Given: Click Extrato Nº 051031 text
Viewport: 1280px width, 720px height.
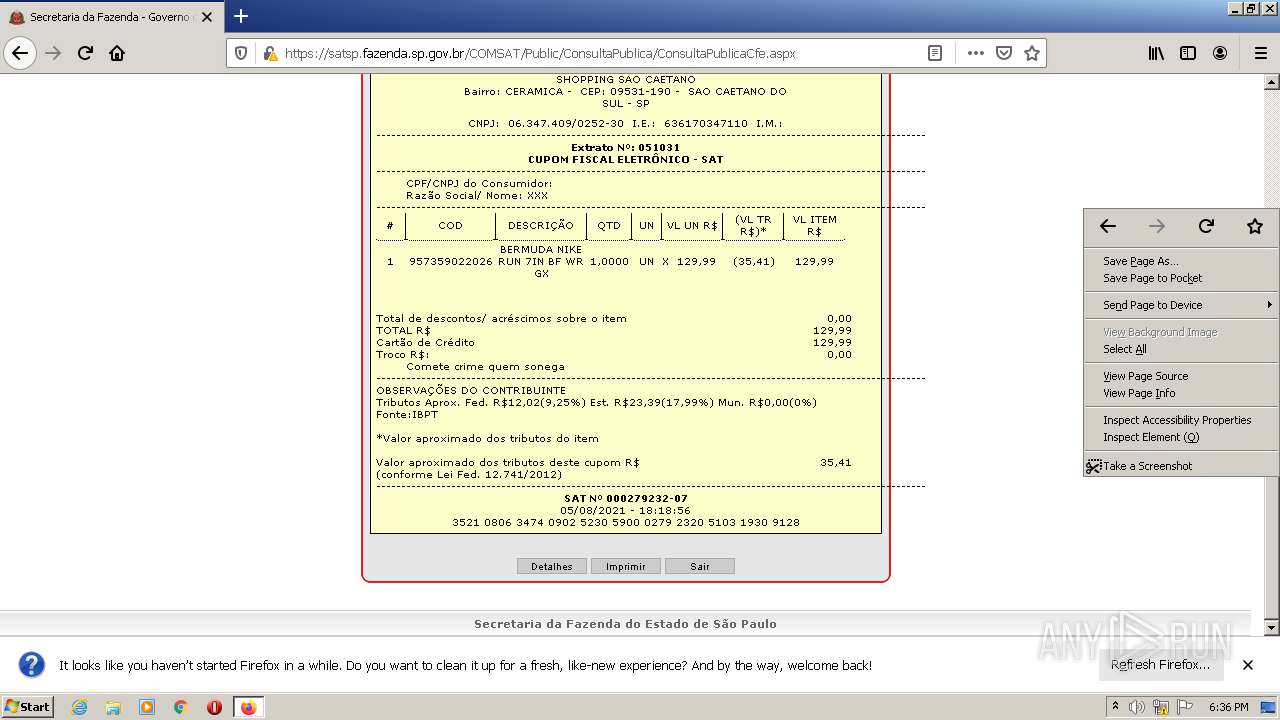Looking at the screenshot, I should pyautogui.click(x=625, y=147).
